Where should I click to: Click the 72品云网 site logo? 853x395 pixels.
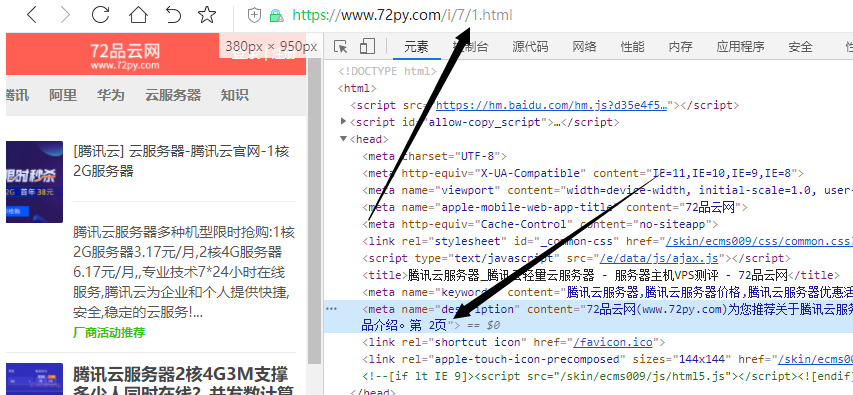(125, 57)
